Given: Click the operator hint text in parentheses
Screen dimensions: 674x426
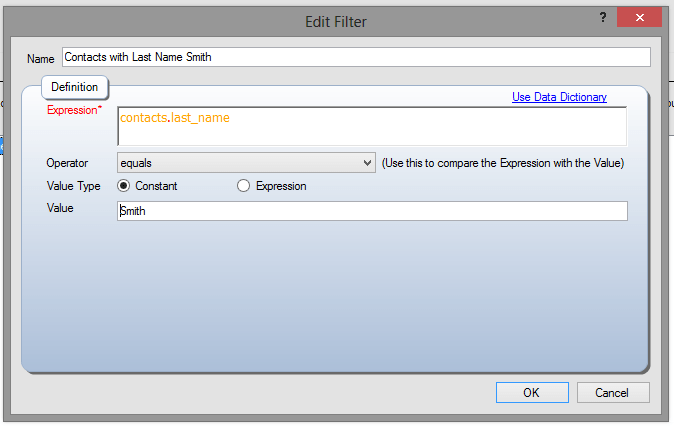Looking at the screenshot, I should (502, 162).
